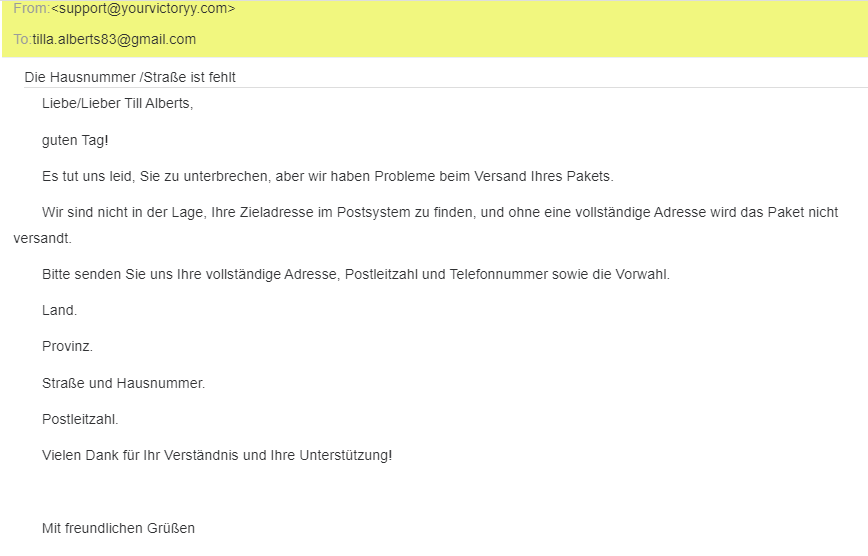Click the greeting "Liebe/Lieber Till Alberts,"

point(117,104)
